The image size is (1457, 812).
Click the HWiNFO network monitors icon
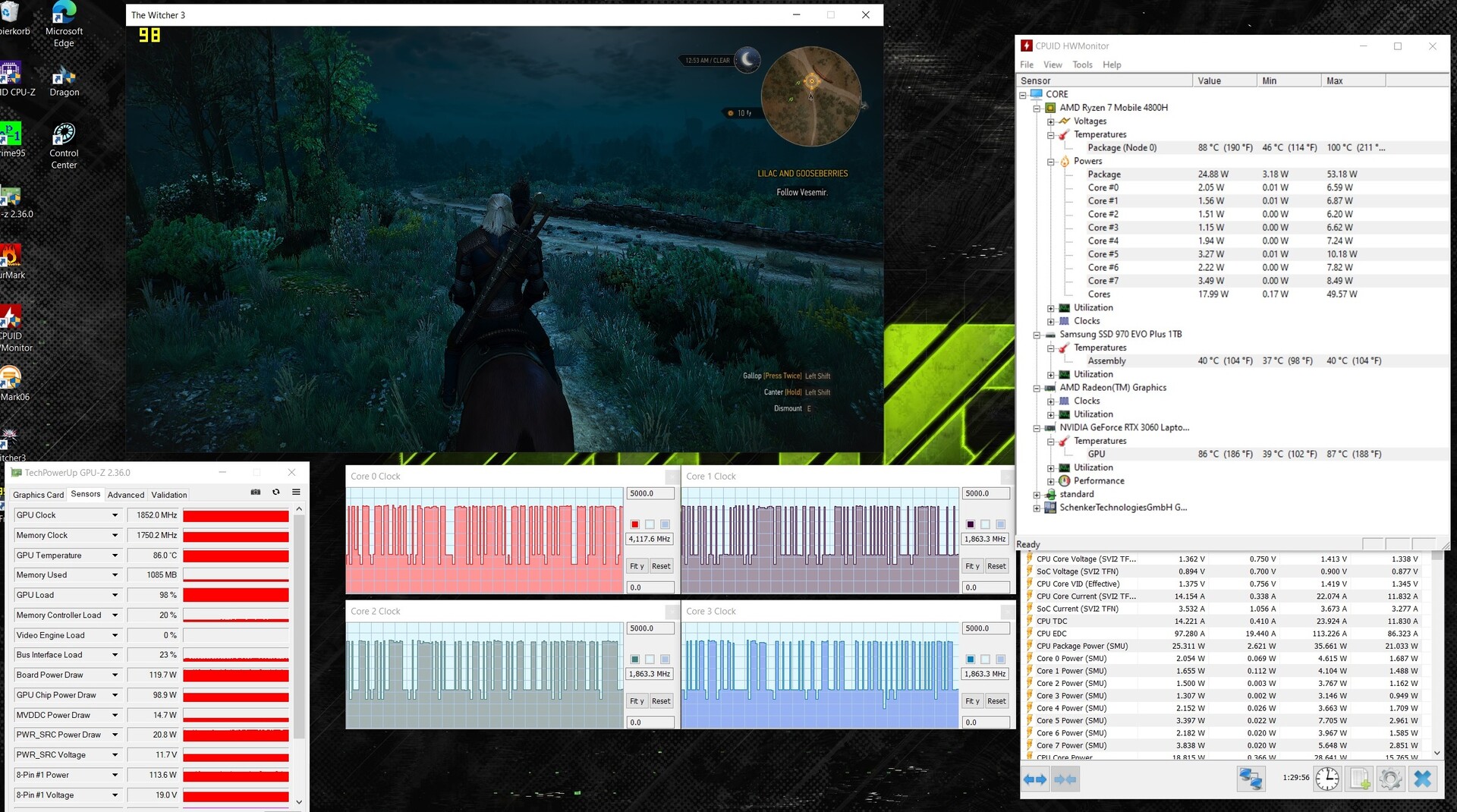click(x=1250, y=779)
